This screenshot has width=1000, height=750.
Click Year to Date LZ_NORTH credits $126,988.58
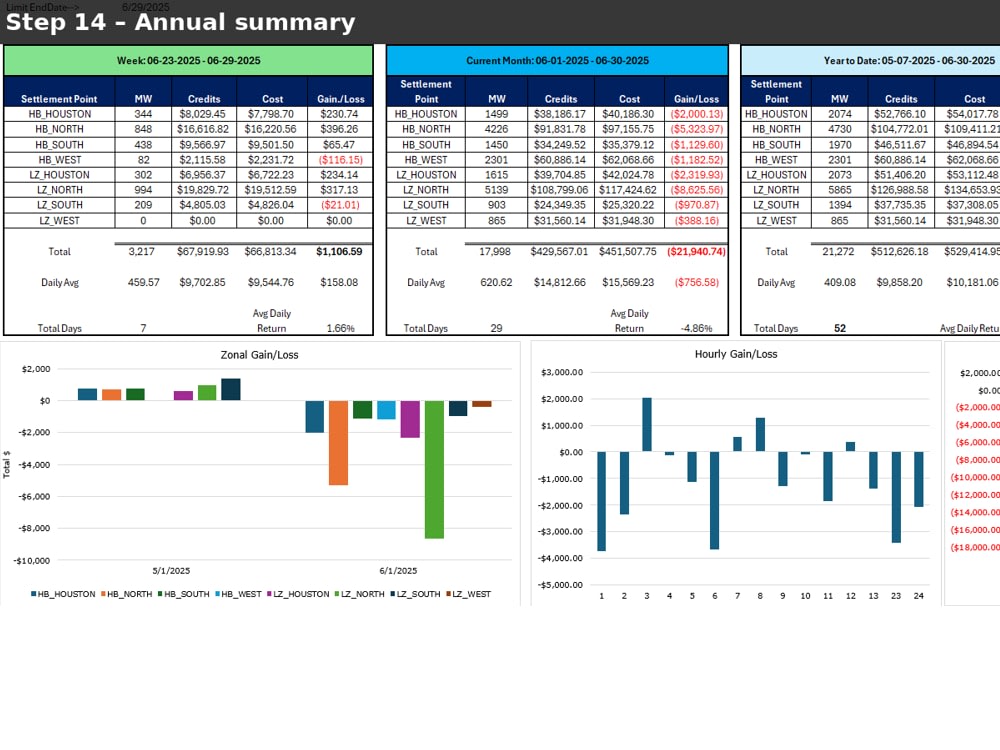point(899,189)
